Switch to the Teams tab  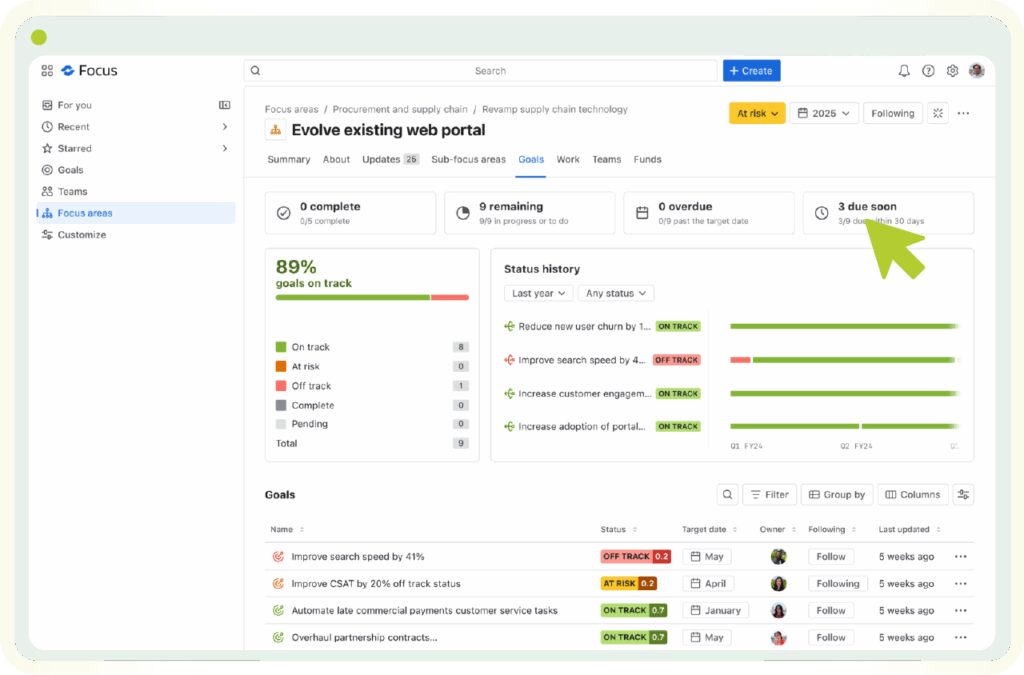[607, 159]
